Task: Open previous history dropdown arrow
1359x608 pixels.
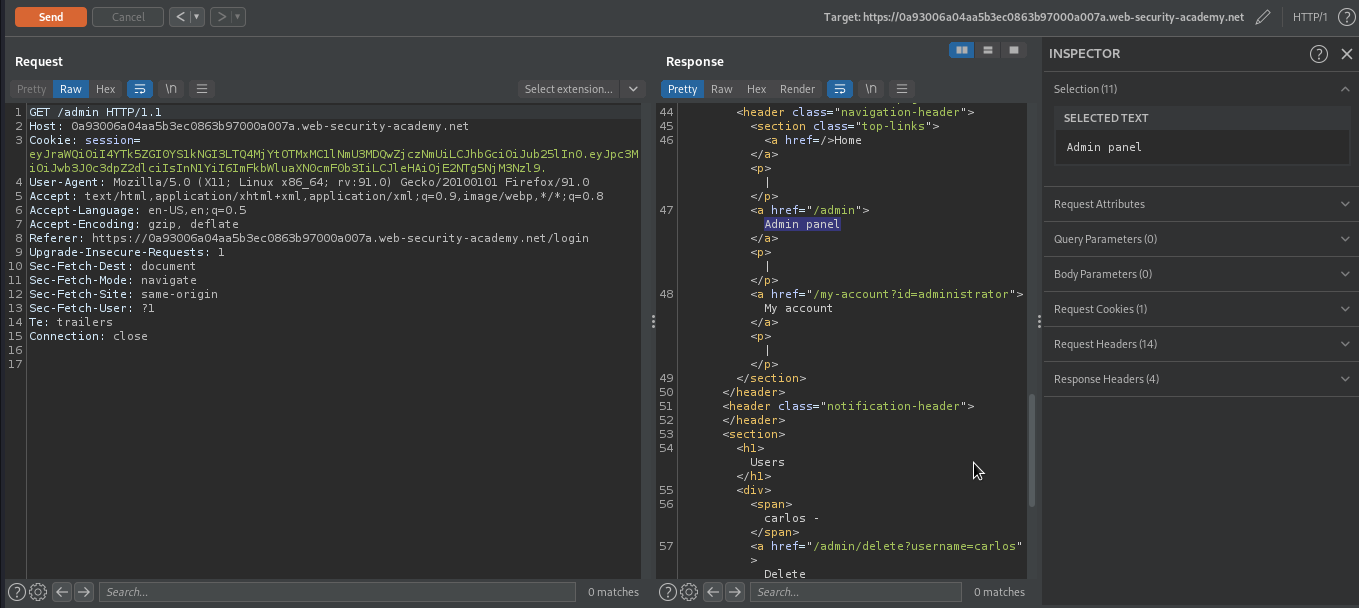Action: pos(196,17)
